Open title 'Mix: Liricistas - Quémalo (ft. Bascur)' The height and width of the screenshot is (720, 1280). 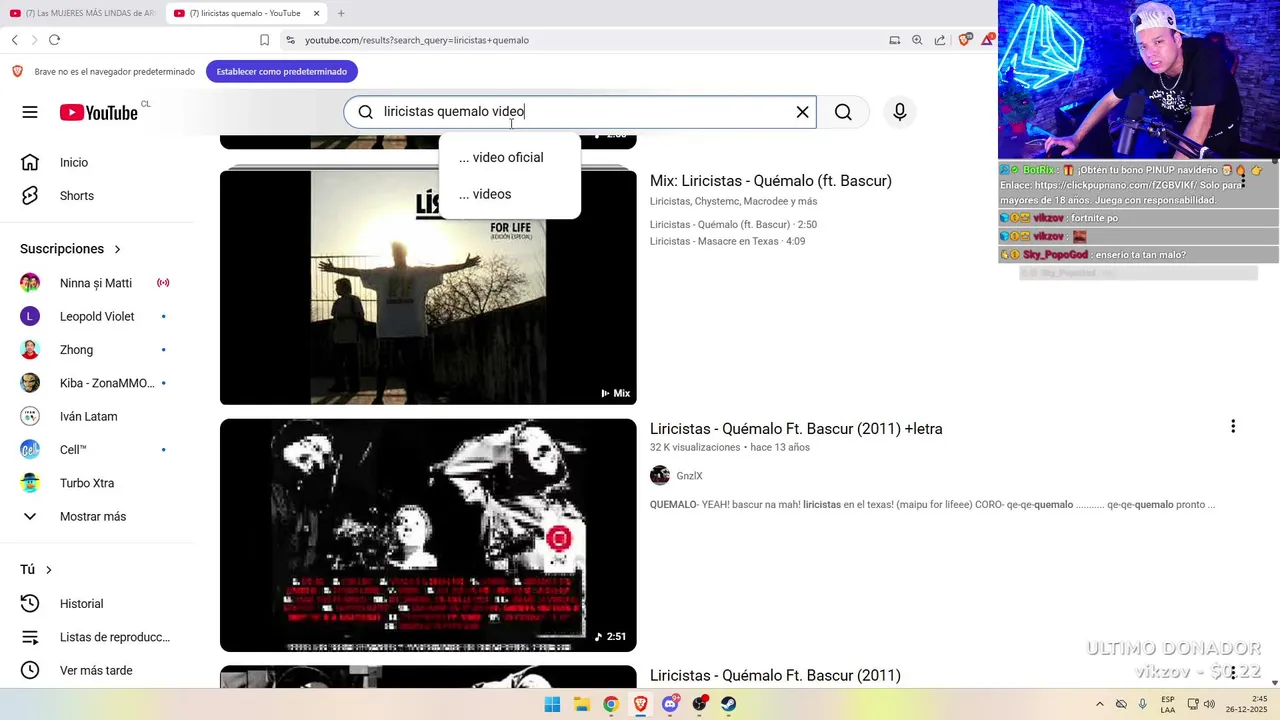(771, 181)
